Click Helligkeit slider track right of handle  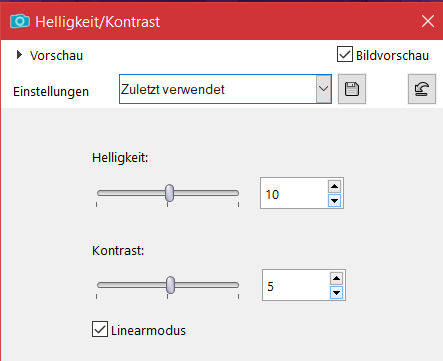pyautogui.click(x=206, y=193)
